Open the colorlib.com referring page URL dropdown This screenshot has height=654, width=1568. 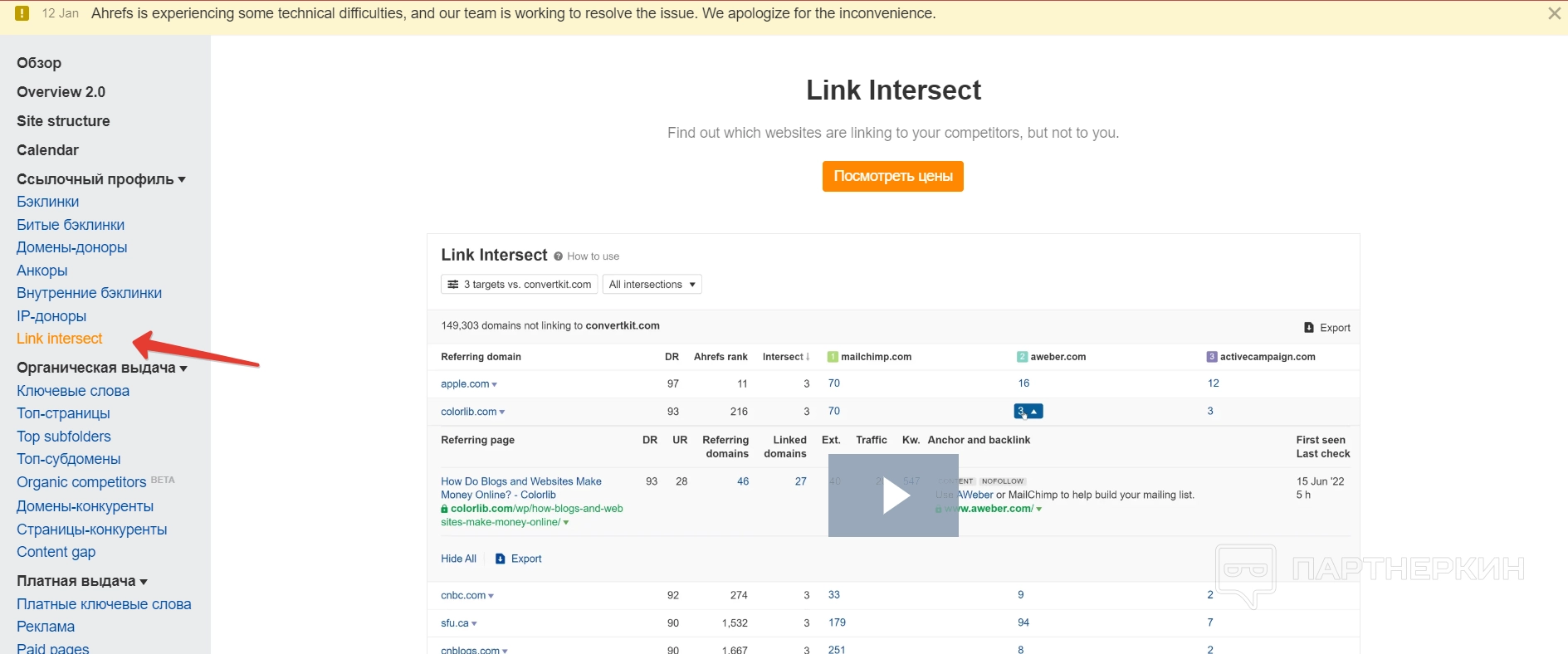[x=566, y=523]
